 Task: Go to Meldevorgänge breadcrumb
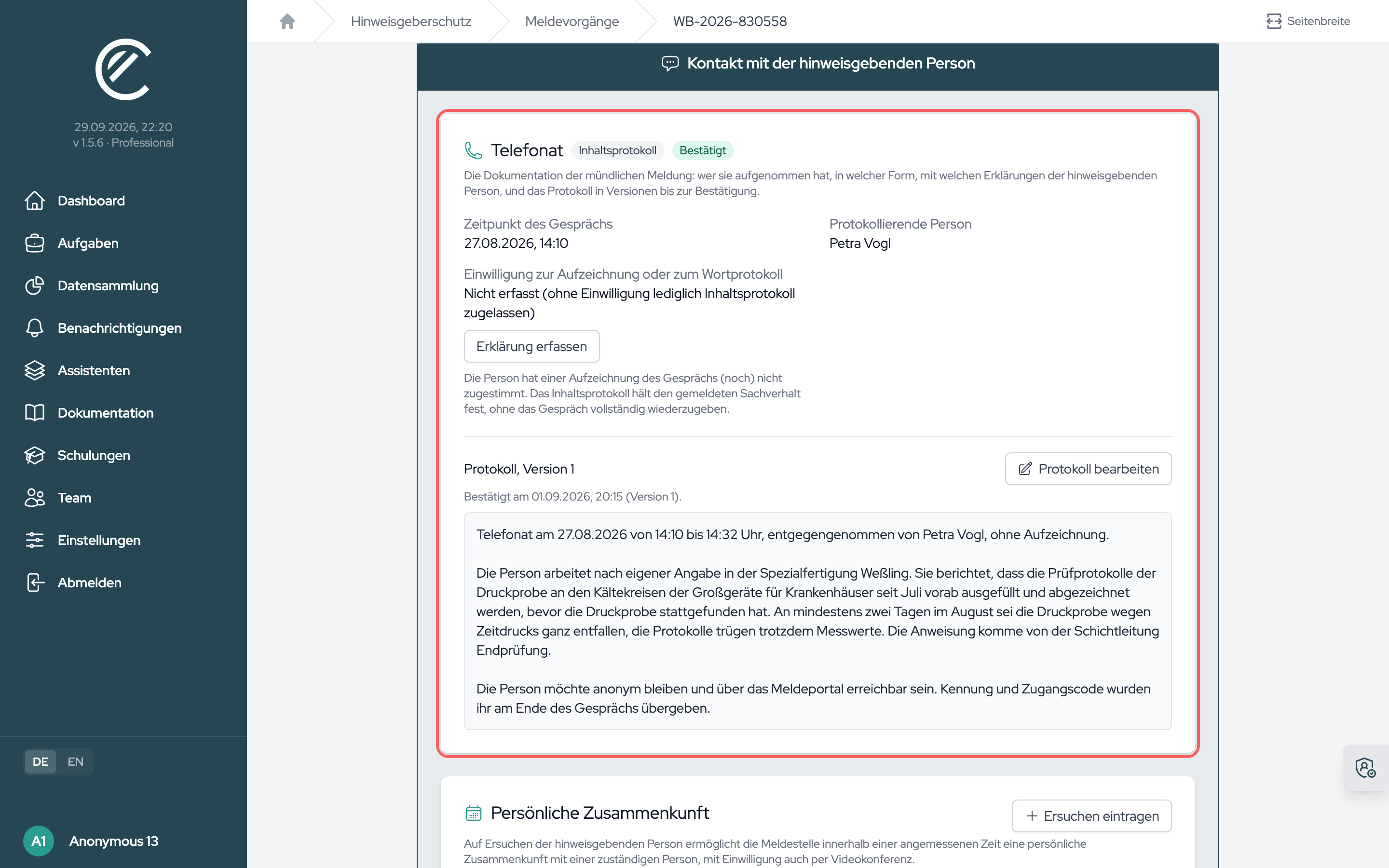[x=572, y=21]
